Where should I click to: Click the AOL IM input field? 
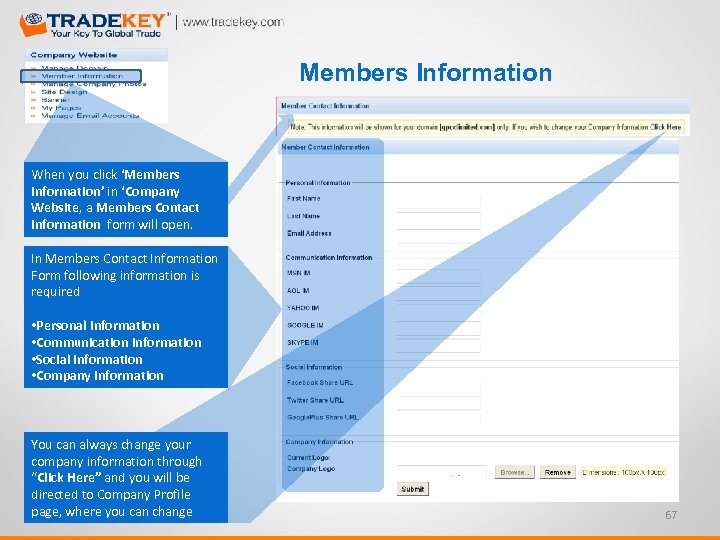point(438,293)
